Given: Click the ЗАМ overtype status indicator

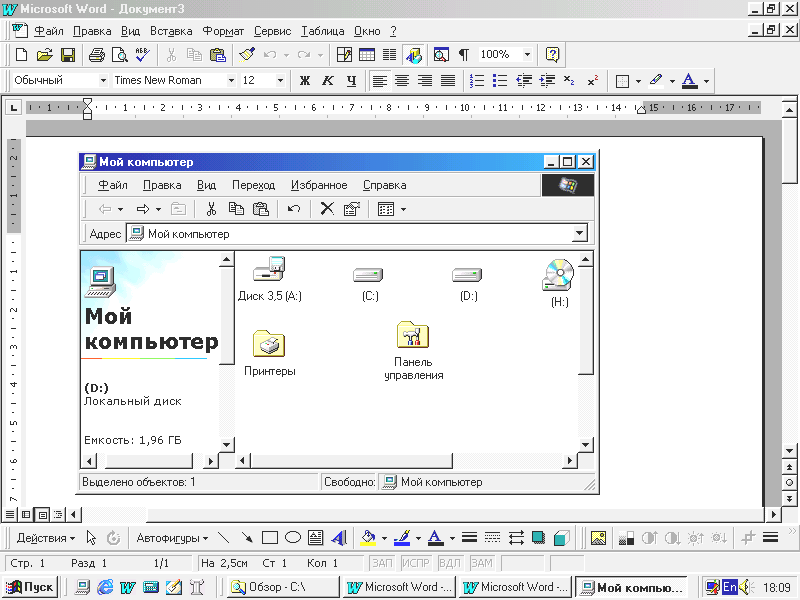Looking at the screenshot, I should point(481,563).
